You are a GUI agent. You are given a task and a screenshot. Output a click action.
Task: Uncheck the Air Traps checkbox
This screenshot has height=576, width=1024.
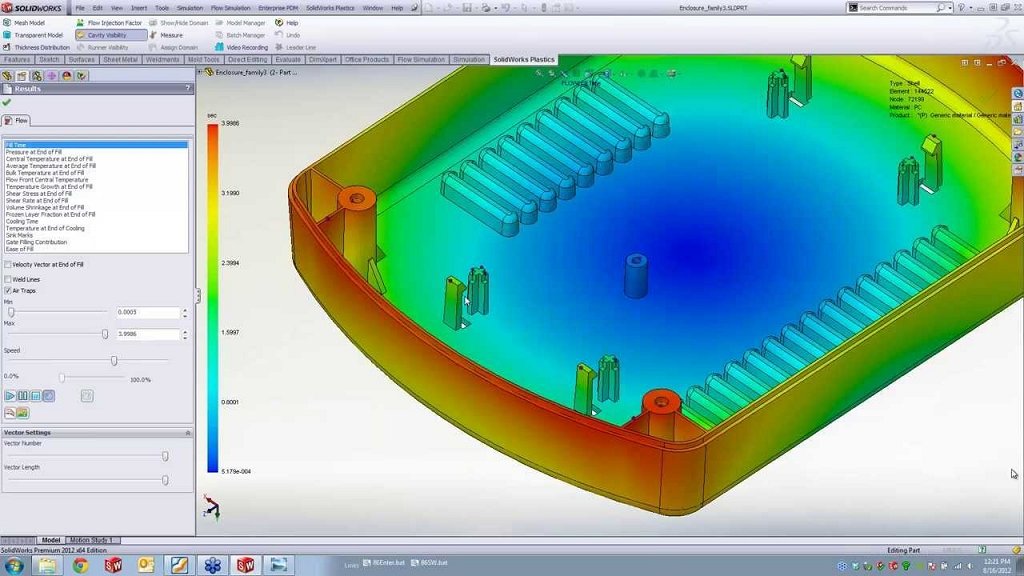[8, 291]
